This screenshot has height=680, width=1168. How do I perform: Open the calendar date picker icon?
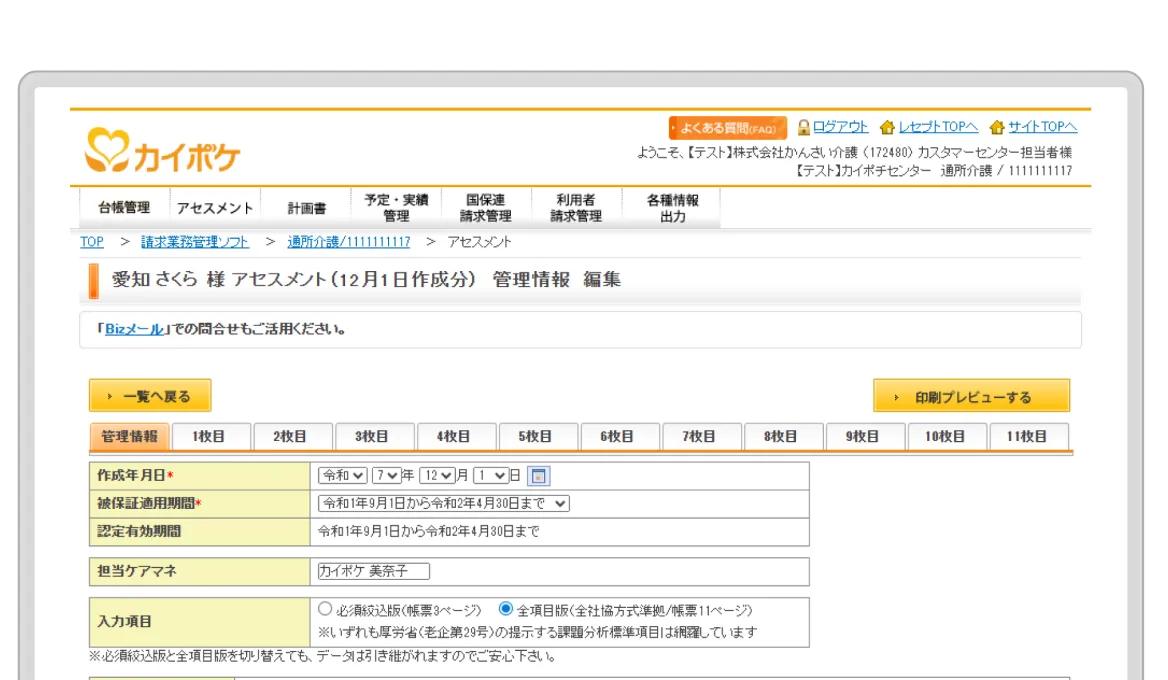[x=538, y=476]
